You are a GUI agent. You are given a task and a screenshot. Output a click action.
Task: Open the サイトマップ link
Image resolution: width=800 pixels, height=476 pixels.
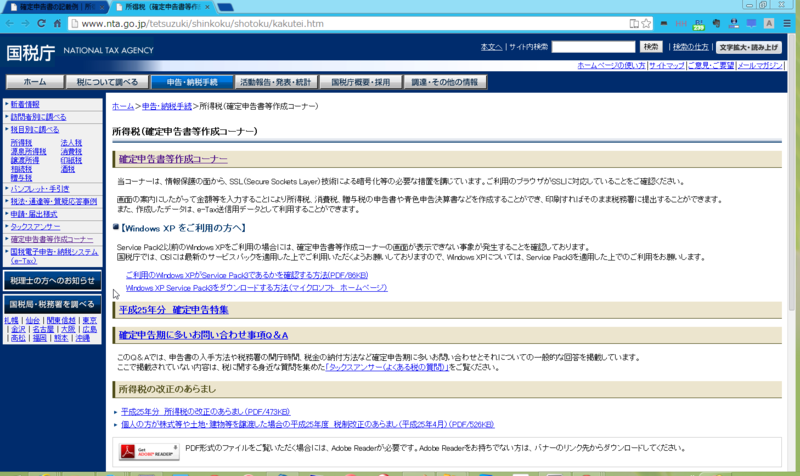(x=666, y=65)
